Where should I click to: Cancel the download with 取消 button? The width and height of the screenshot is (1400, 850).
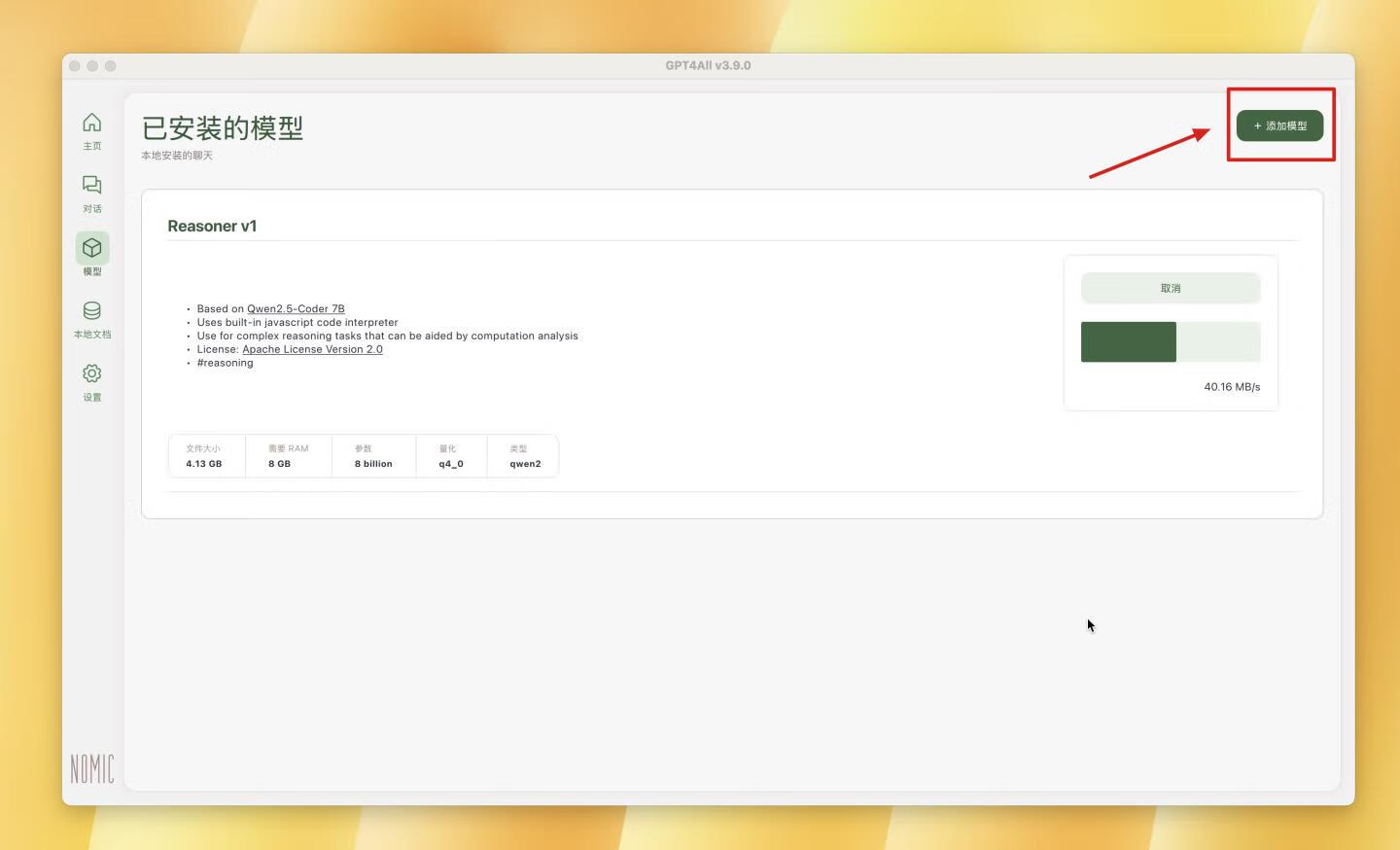(x=1171, y=288)
